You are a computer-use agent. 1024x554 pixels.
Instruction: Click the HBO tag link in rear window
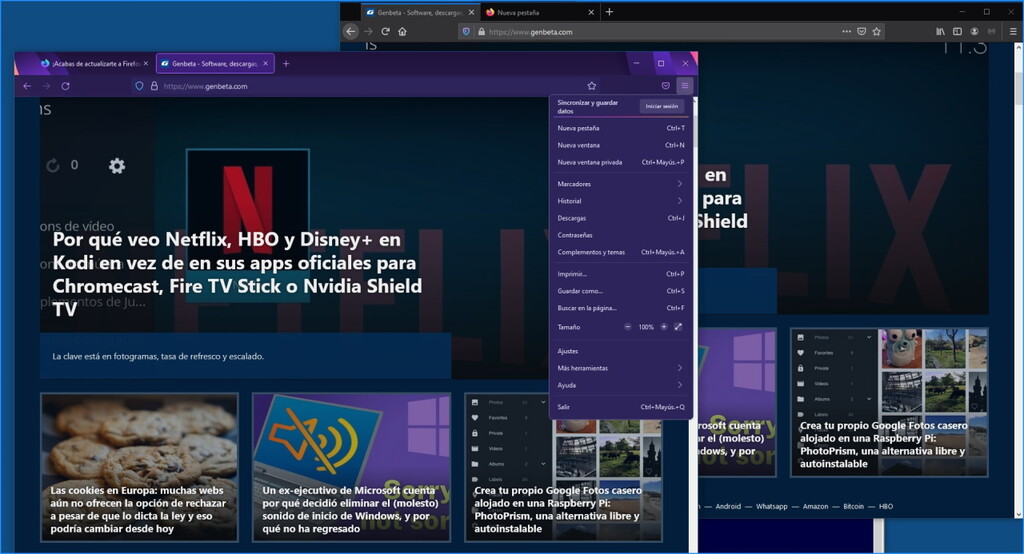tap(886, 506)
